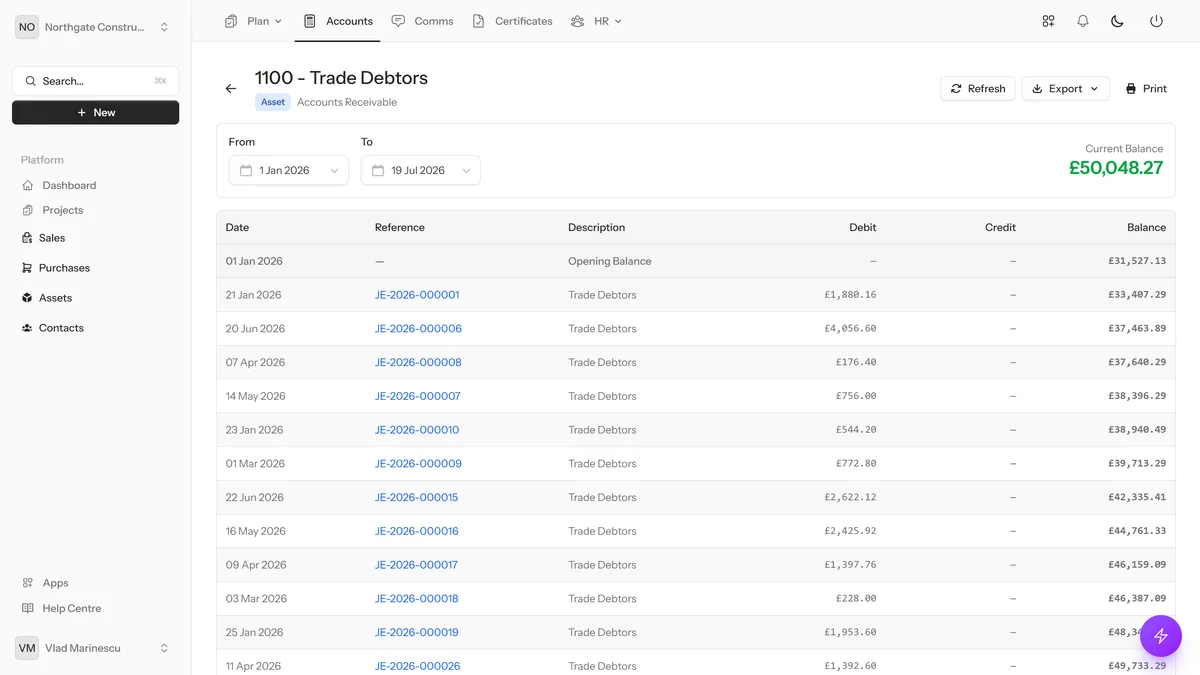Click the Purchases cart icon
The image size is (1200, 675).
click(27, 268)
